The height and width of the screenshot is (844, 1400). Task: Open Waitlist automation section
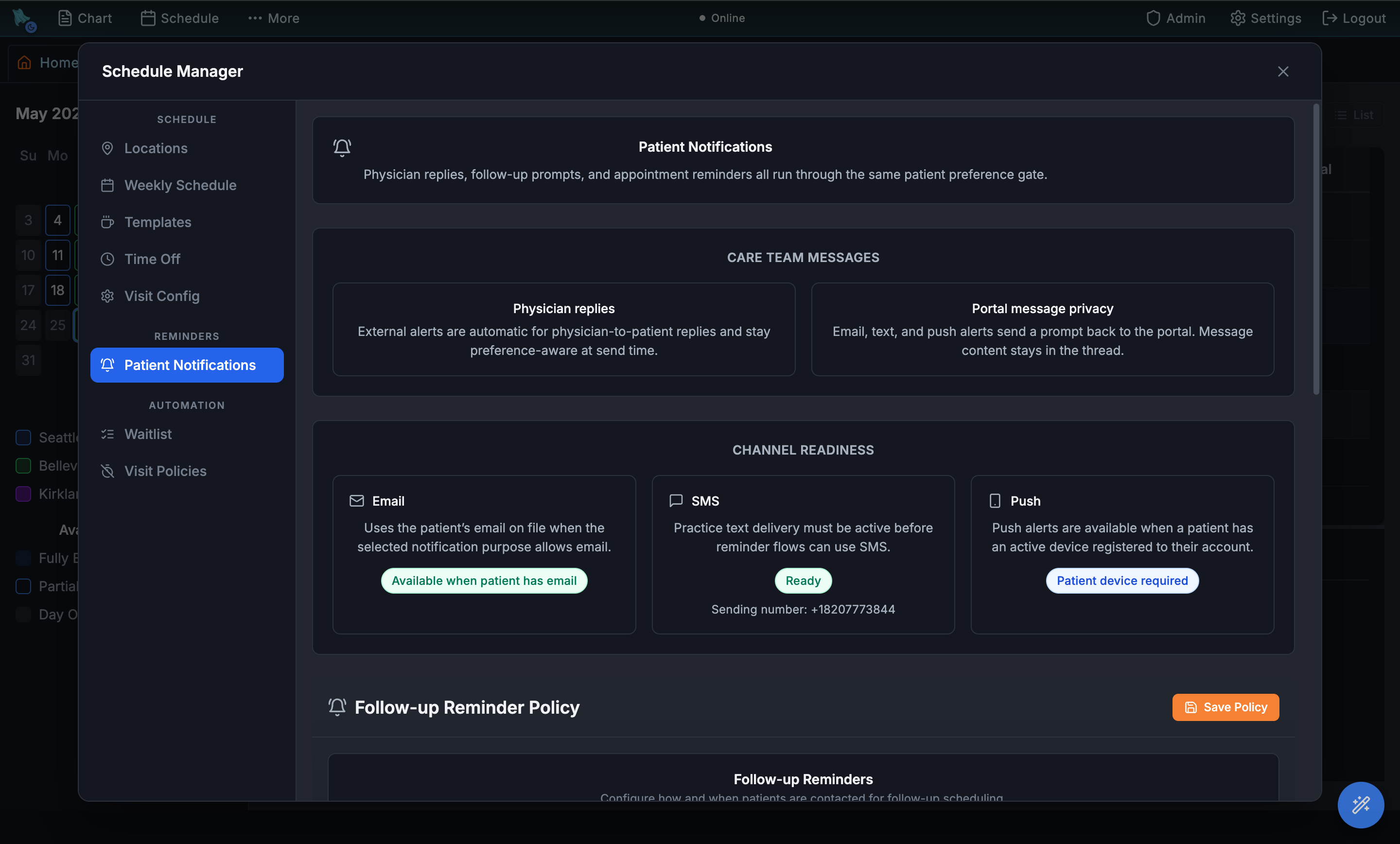pos(186,434)
